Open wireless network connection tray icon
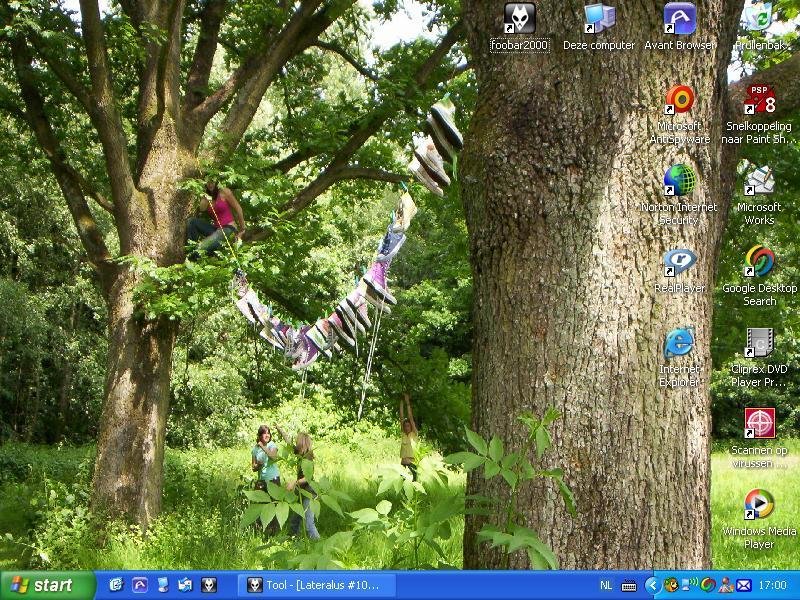 click(689, 585)
